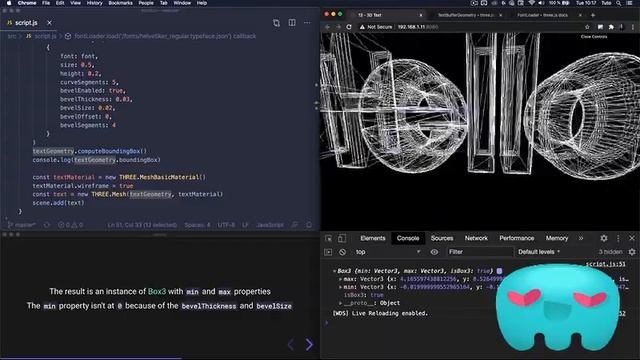Close the TextBufferGeometry browser tab
This screenshot has height=360, width=640.
pyautogui.click(x=500, y=15)
